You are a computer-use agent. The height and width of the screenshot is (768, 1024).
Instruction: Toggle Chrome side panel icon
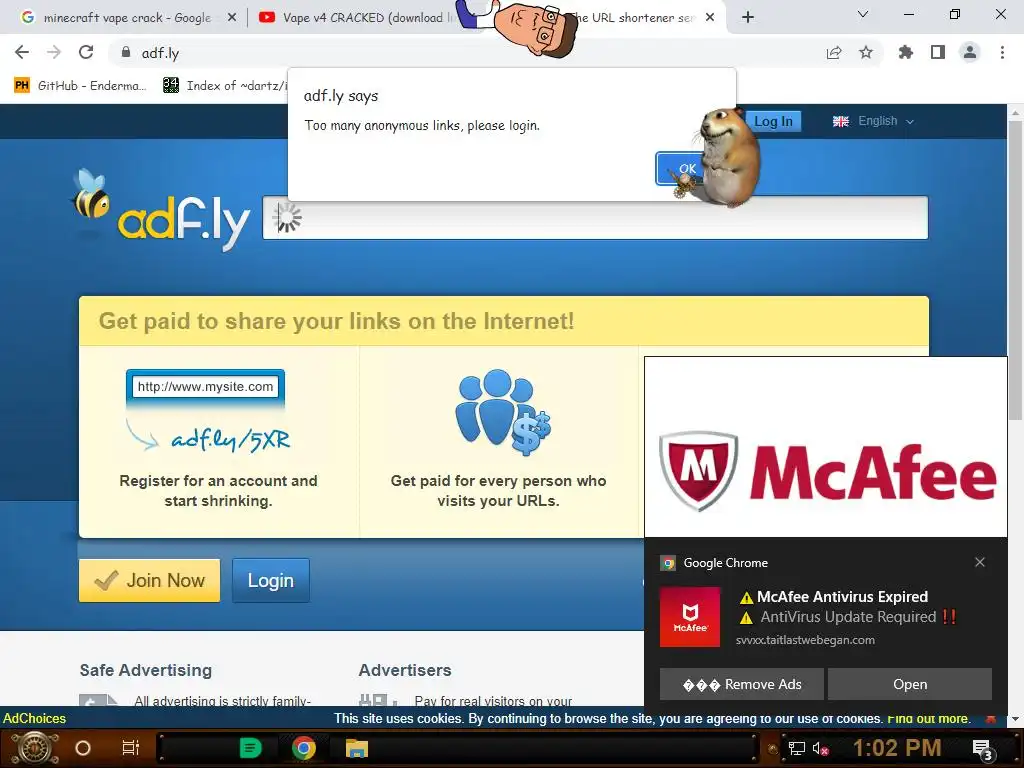click(938, 52)
